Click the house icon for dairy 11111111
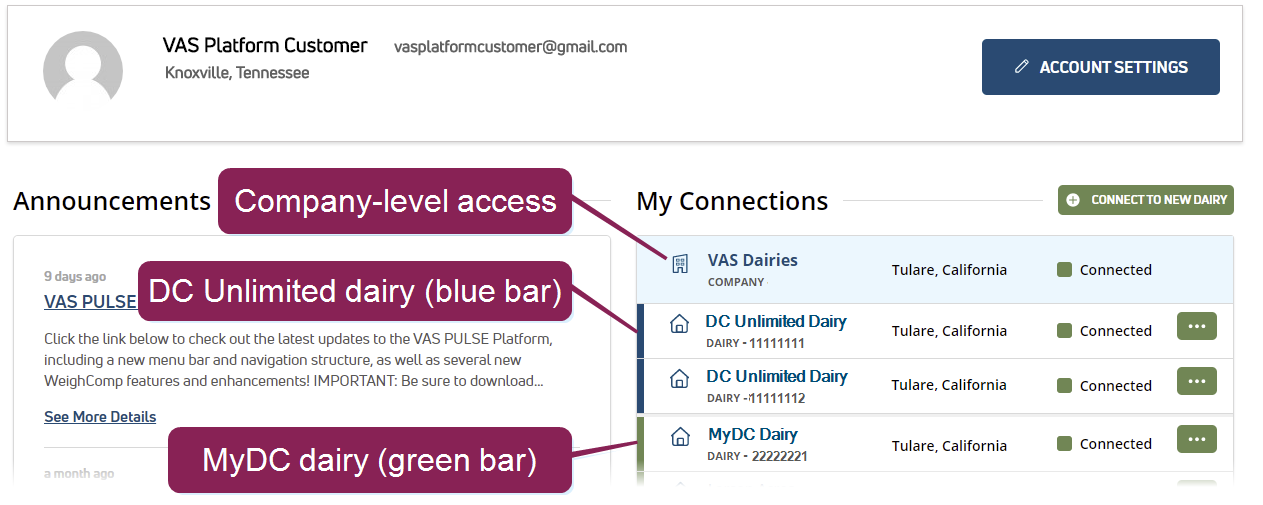This screenshot has width=1263, height=505. 679,325
